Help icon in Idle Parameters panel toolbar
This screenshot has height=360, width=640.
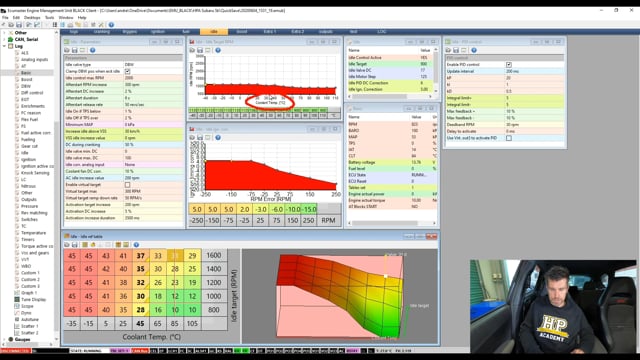pyautogui.click(x=93, y=50)
